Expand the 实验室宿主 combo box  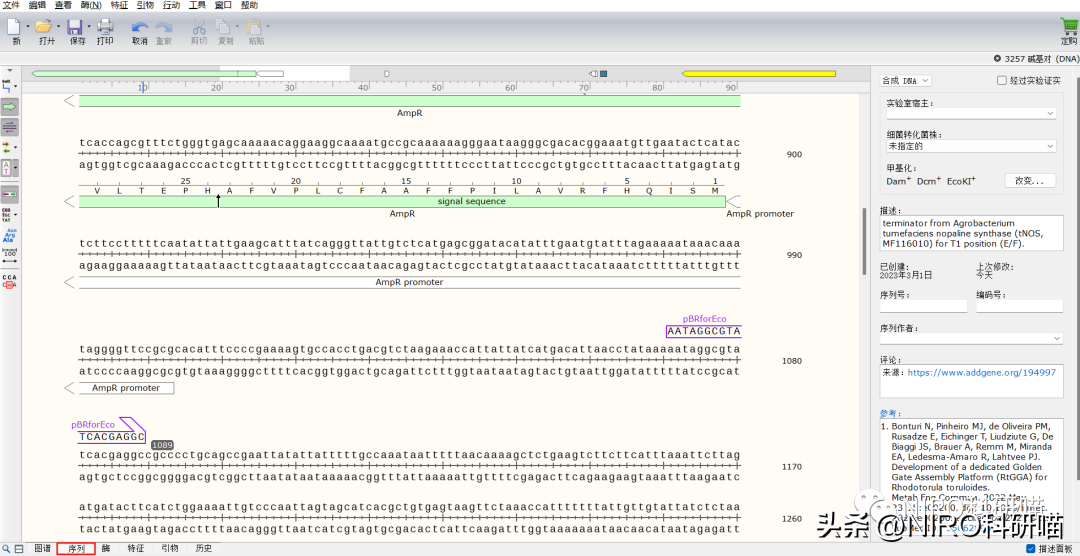(970, 114)
